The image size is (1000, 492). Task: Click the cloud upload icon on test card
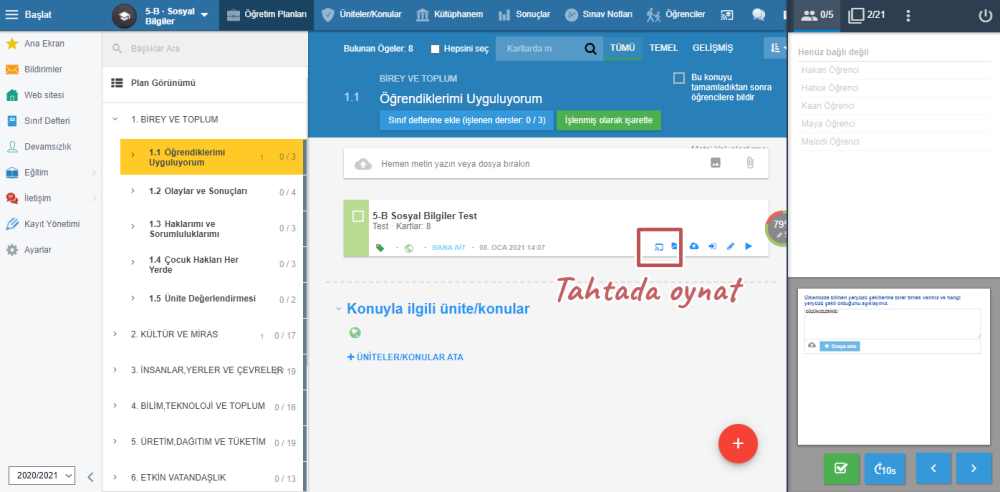click(x=695, y=246)
